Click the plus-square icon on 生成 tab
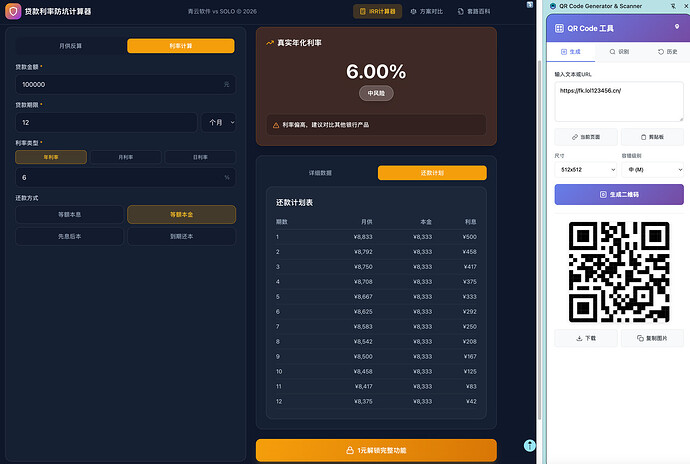The image size is (690, 464). coord(564,52)
